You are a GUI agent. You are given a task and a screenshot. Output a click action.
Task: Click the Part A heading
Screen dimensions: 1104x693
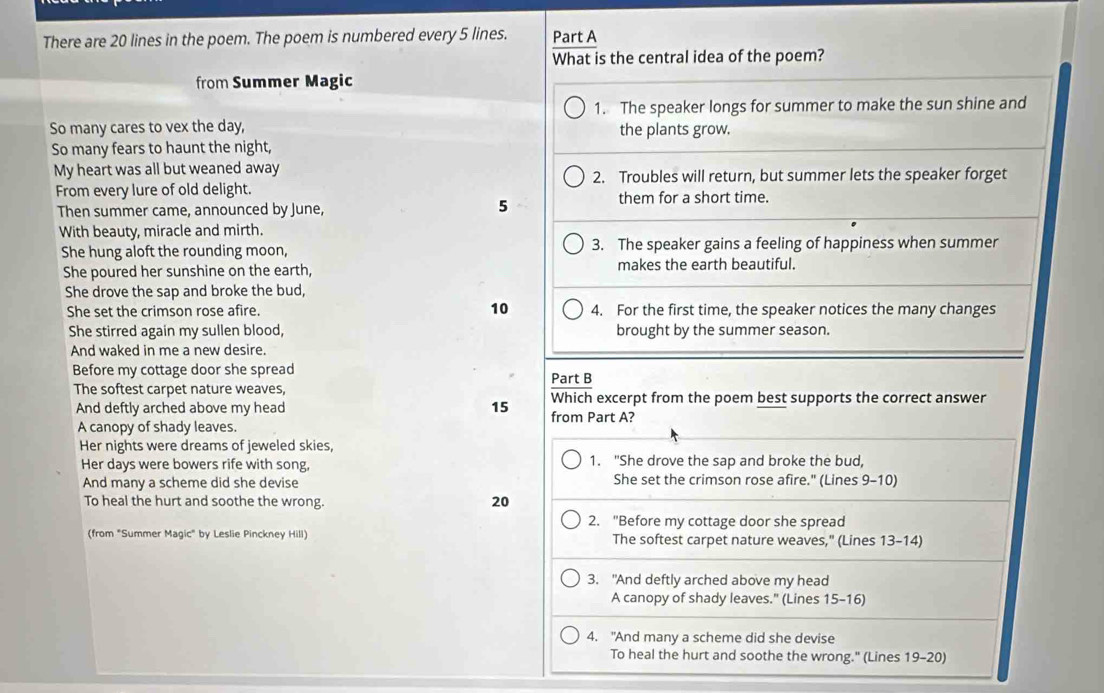pyautogui.click(x=574, y=37)
